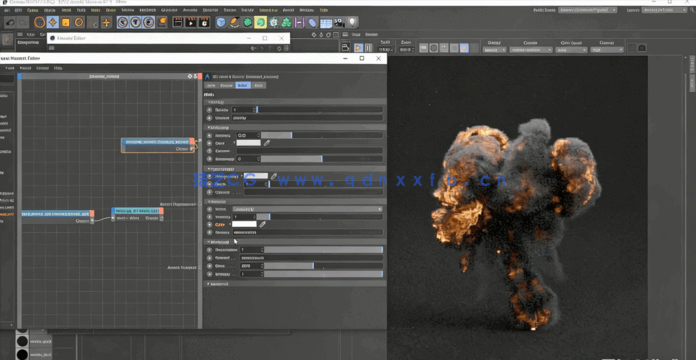
Task: Click IPR snapshot camera icon
Action: (642, 48)
